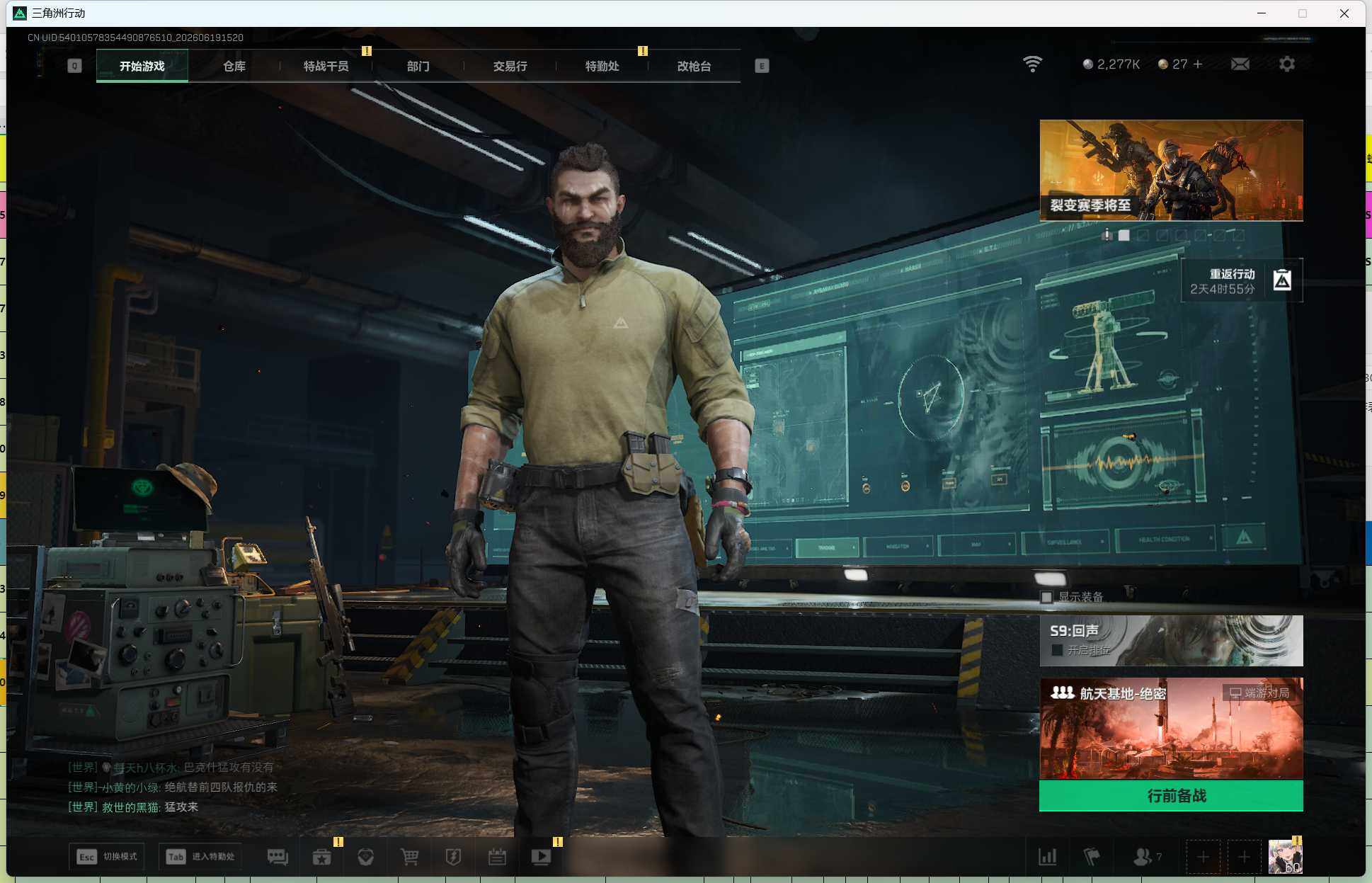The height and width of the screenshot is (883, 1372).
Task: Toggle the 开启排位 checkbox
Action: point(1057,650)
